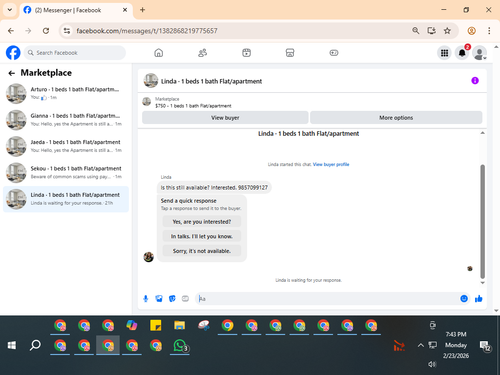Click the Facebook logo
The height and width of the screenshot is (375, 500).
[13, 53]
